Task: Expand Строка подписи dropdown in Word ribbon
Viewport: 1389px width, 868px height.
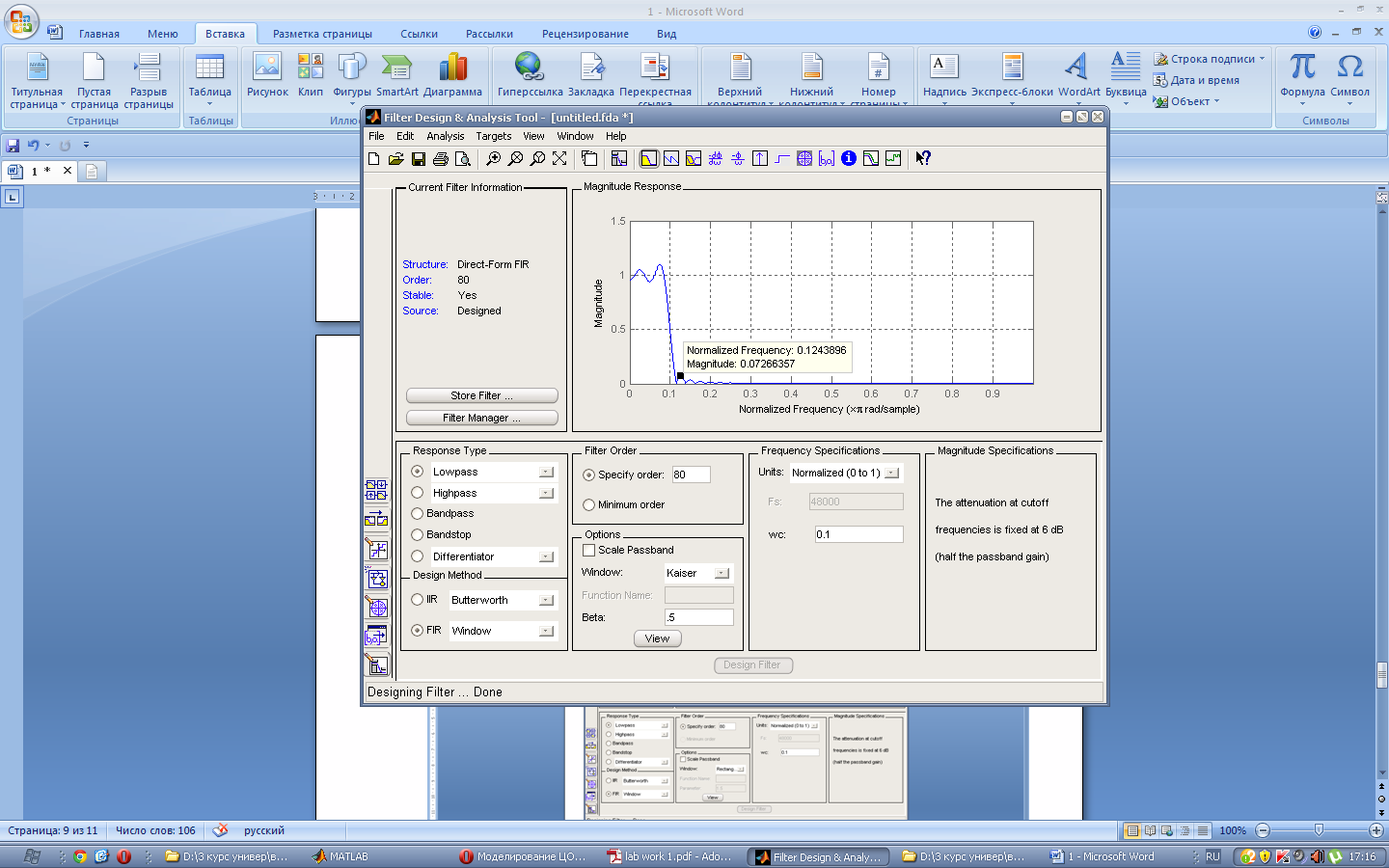Action: [1262, 59]
